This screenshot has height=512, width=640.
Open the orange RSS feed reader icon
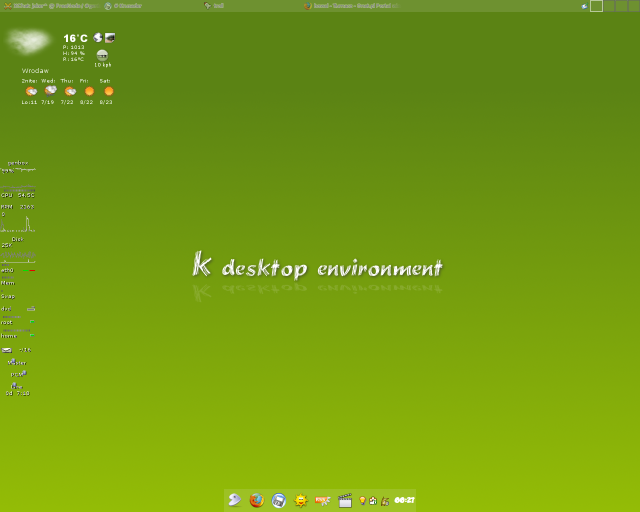coord(322,500)
